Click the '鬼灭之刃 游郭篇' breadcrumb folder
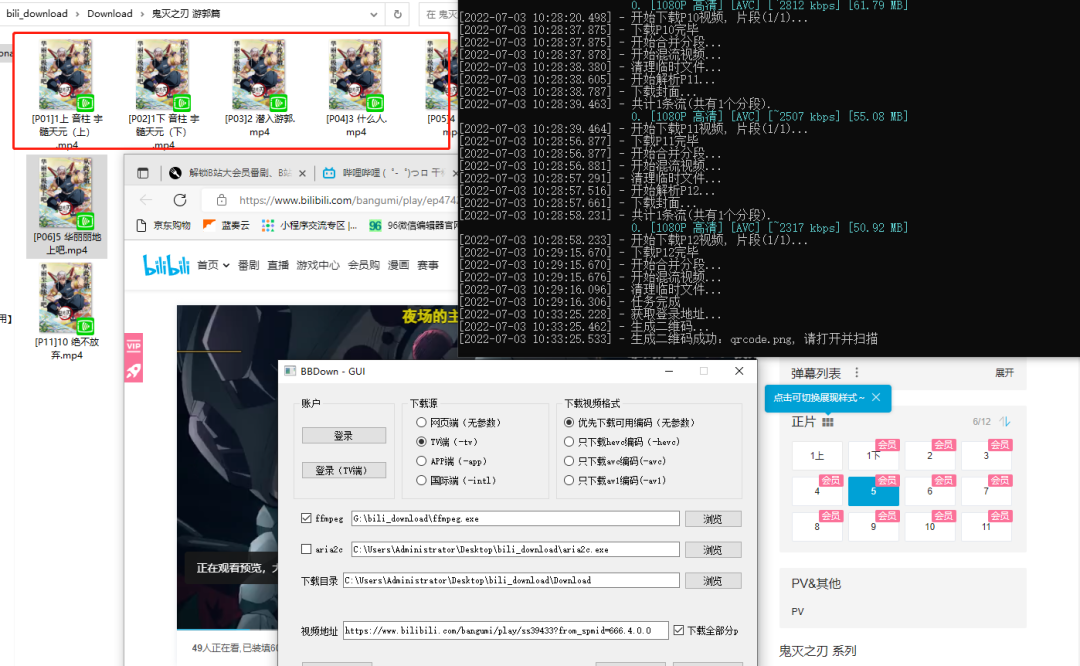1080x666 pixels. click(186, 14)
